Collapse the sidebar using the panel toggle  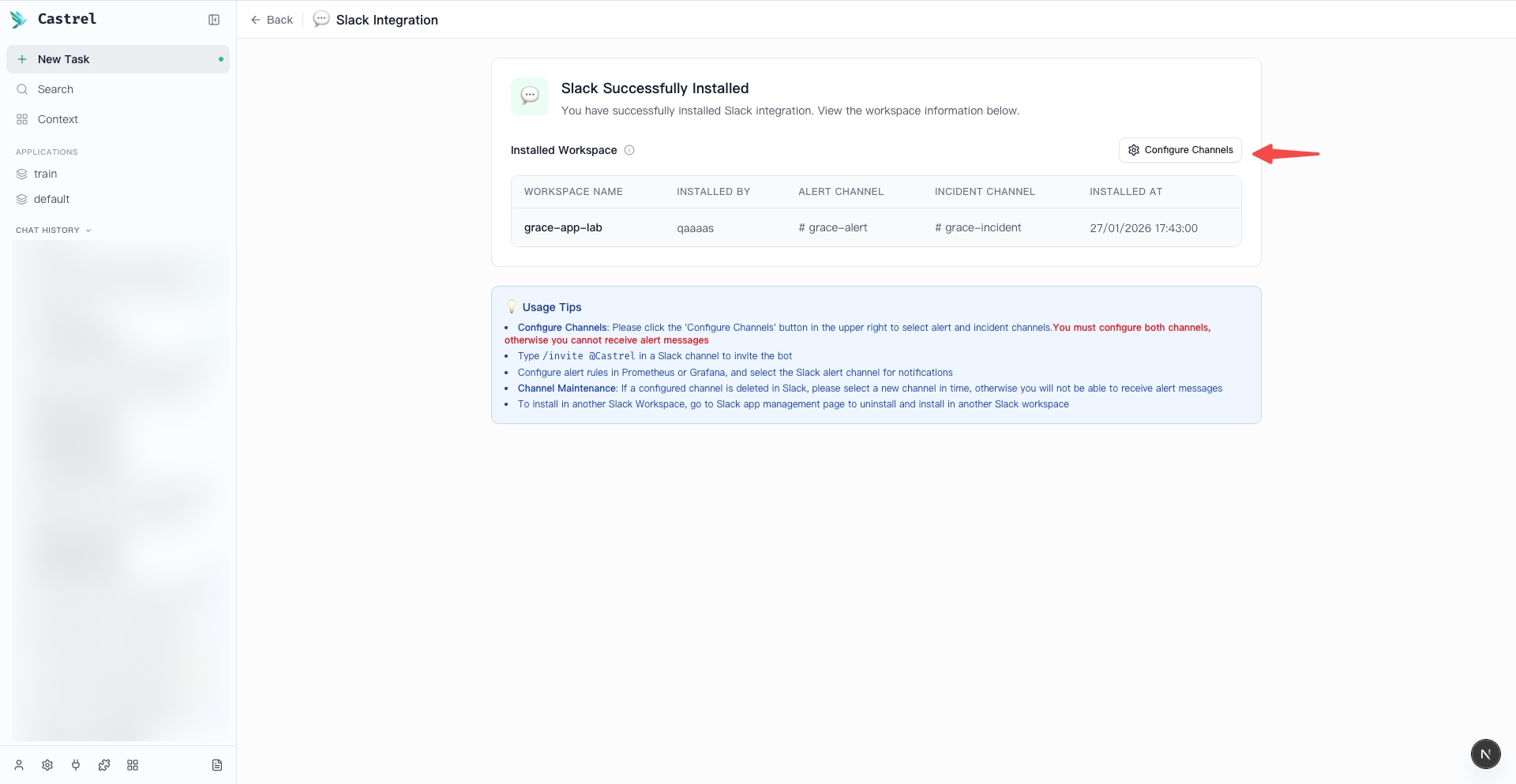pos(214,20)
